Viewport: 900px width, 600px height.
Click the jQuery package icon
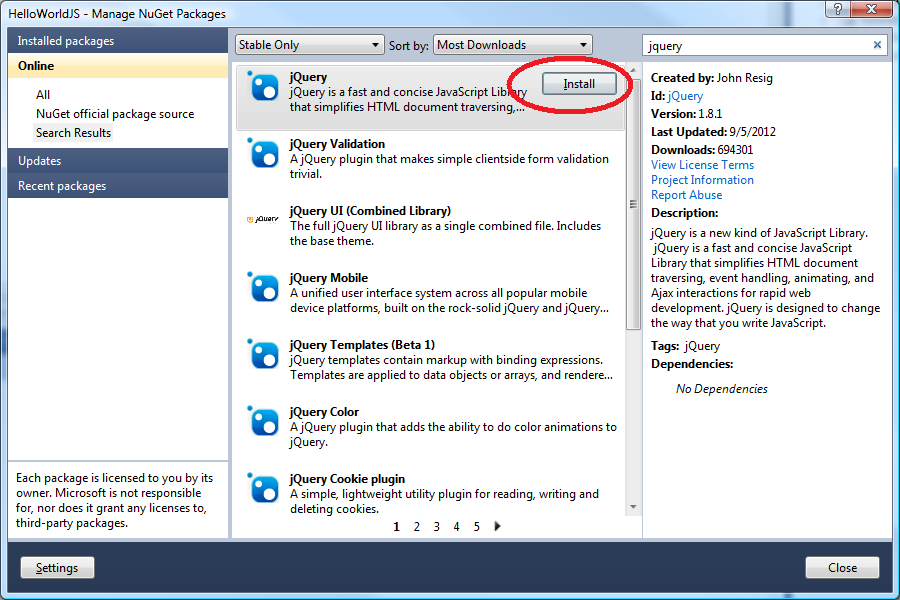263,87
